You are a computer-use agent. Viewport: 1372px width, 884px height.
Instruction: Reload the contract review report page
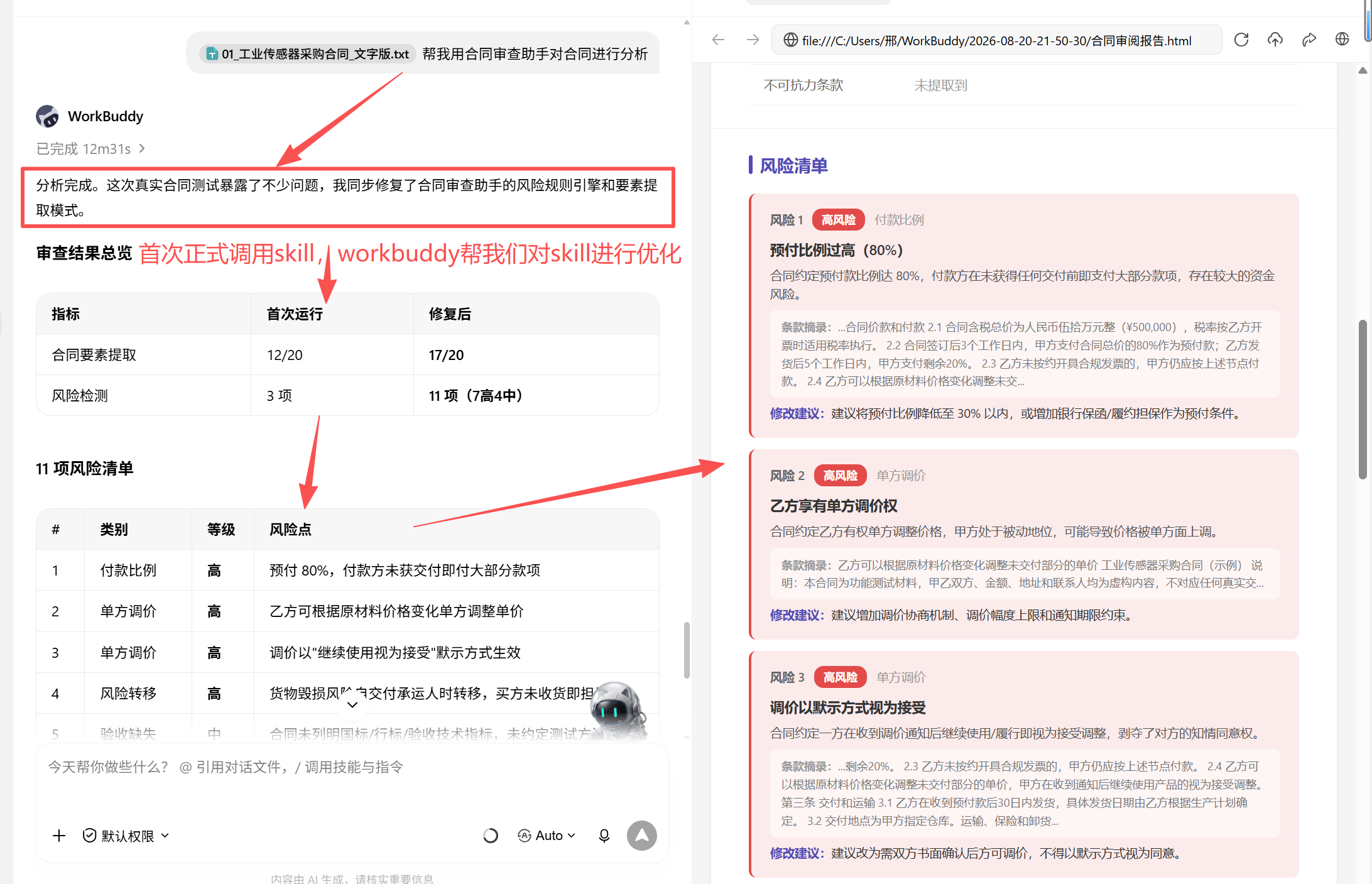[x=1241, y=40]
